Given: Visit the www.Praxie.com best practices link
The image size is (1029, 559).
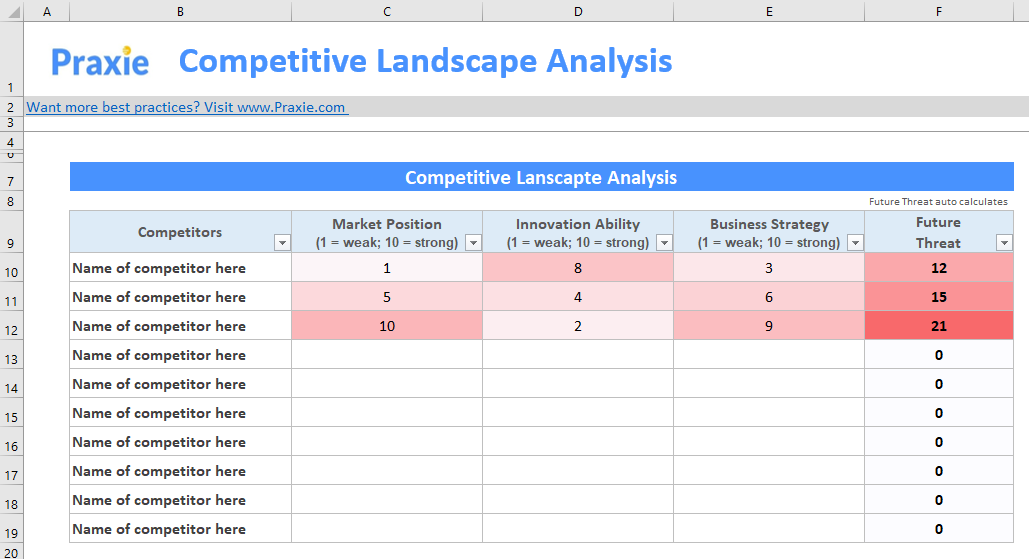Looking at the screenshot, I should coord(186,107).
